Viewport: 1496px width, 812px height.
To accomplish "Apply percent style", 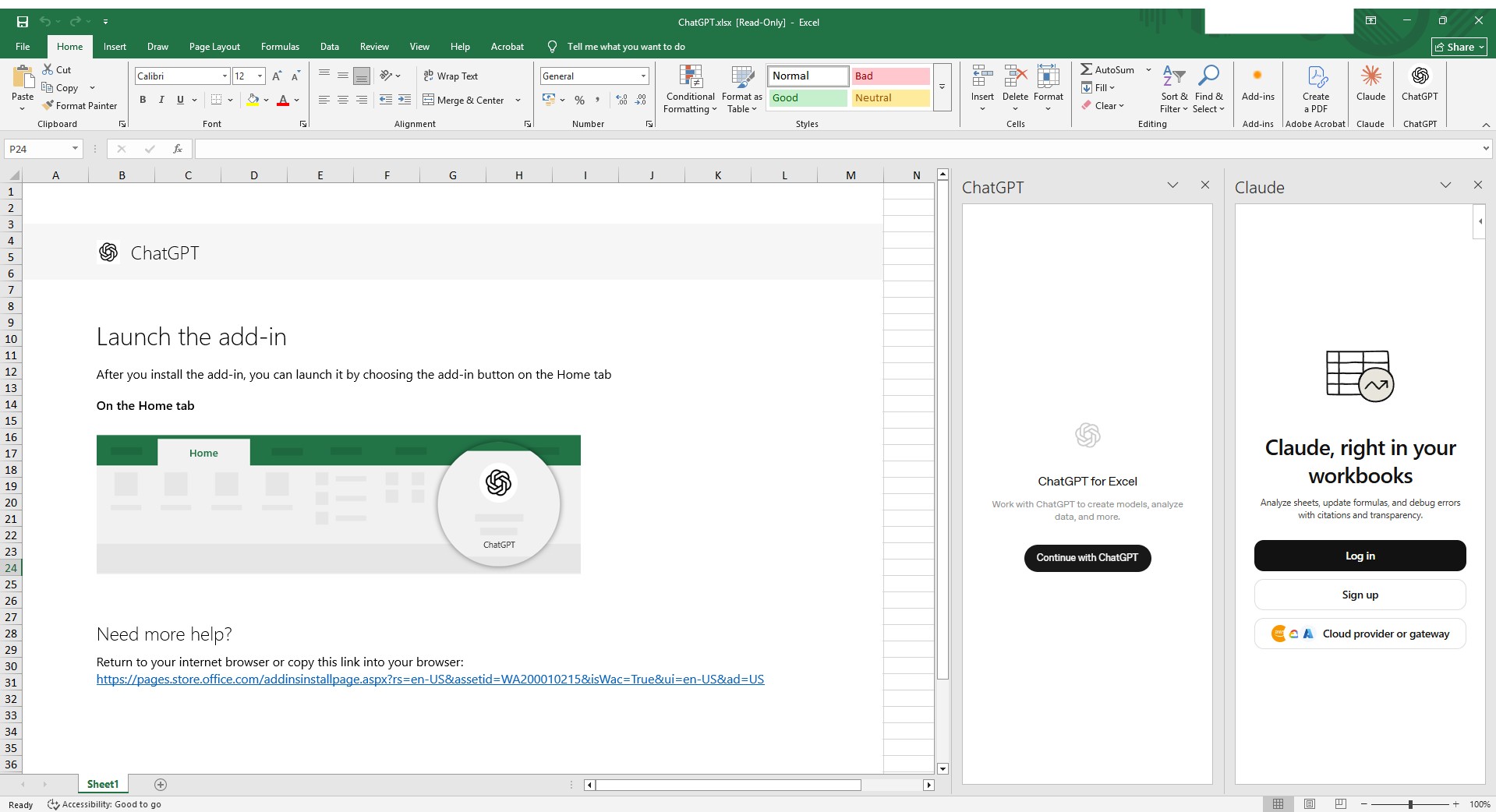I will [579, 100].
